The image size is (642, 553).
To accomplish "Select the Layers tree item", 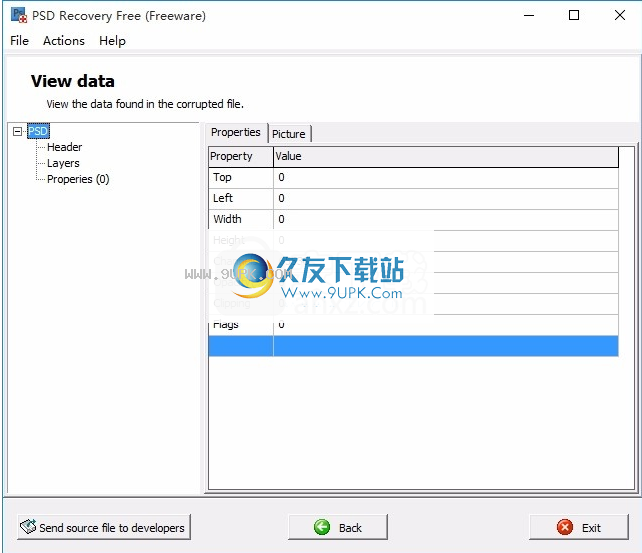I will pos(63,163).
